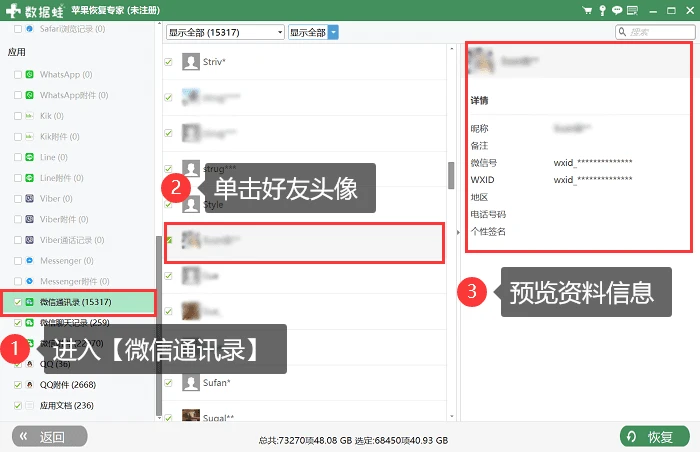Viewport: 700px width, 452px height.
Task: Open the 显示全部 (15317) dropdown
Action: [225, 32]
